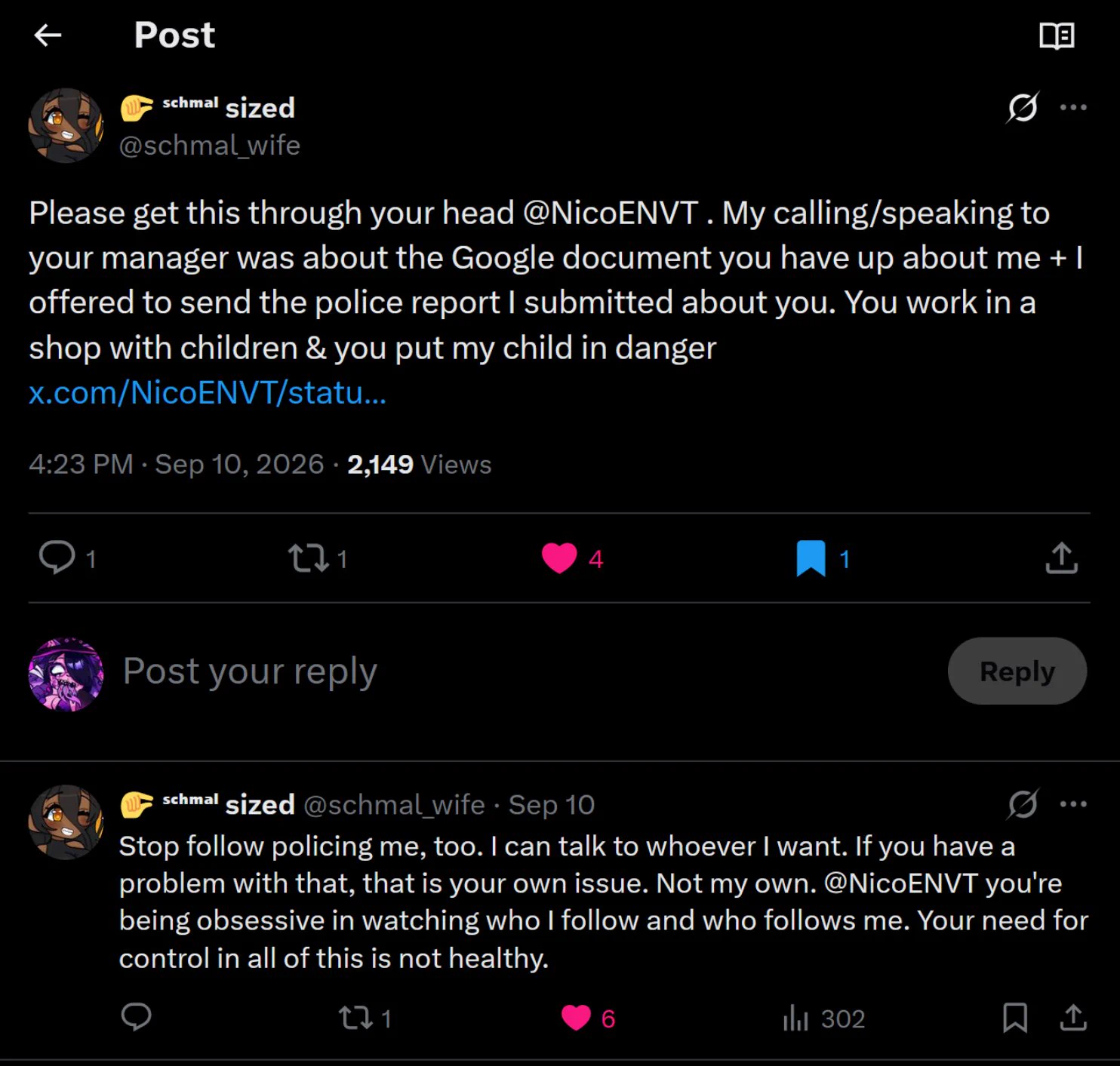This screenshot has width=1120, height=1066.
Task: Click @NicoENVT mention in main post
Action: click(x=611, y=213)
